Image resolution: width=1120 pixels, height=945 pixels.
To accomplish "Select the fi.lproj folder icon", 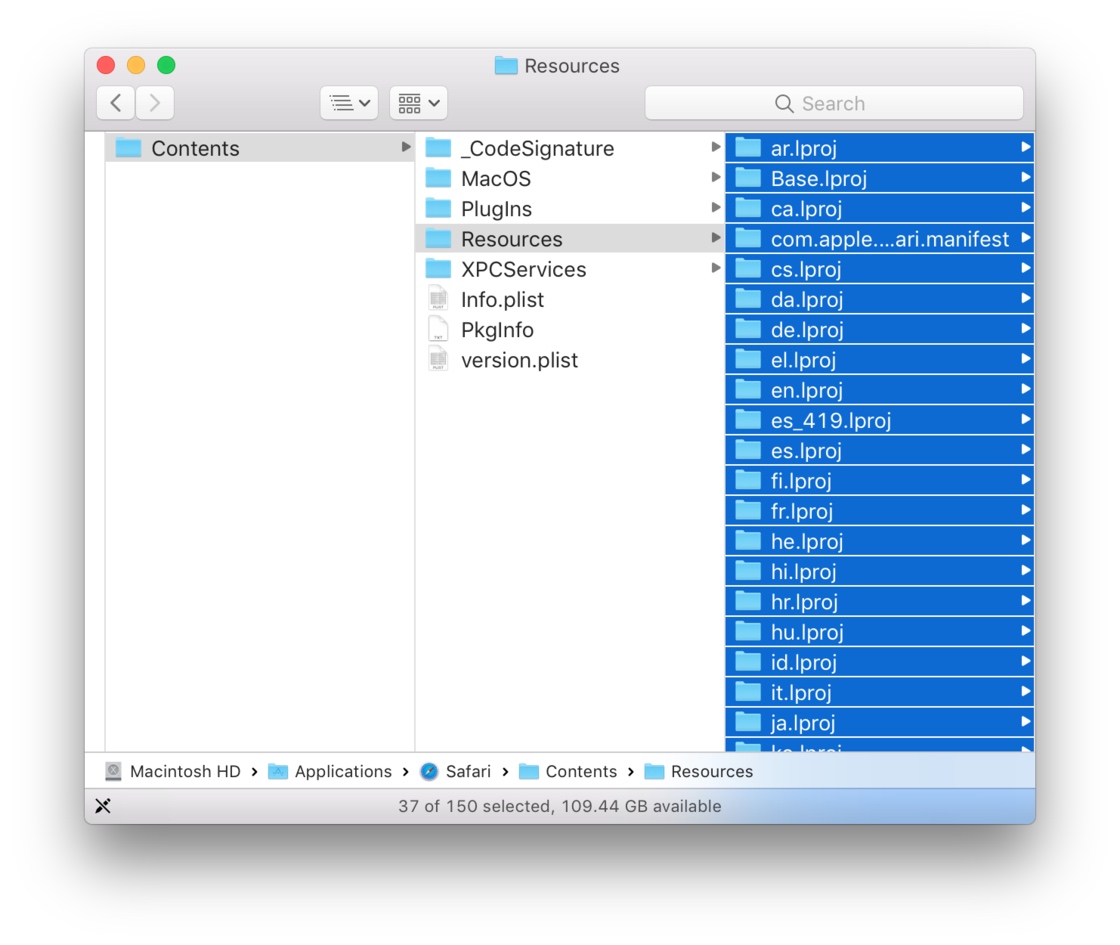I will [x=748, y=481].
